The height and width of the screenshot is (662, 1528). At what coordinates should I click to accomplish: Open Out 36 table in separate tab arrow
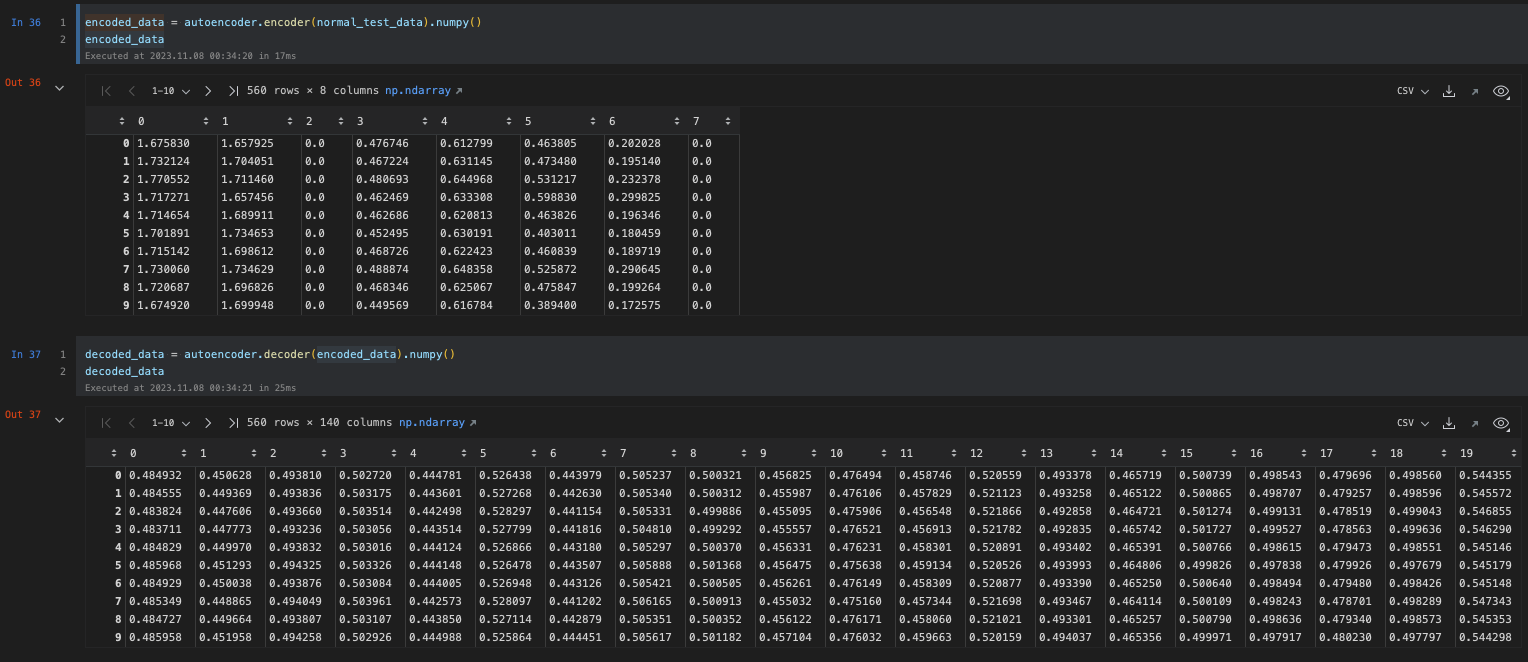pyautogui.click(x=1474, y=91)
